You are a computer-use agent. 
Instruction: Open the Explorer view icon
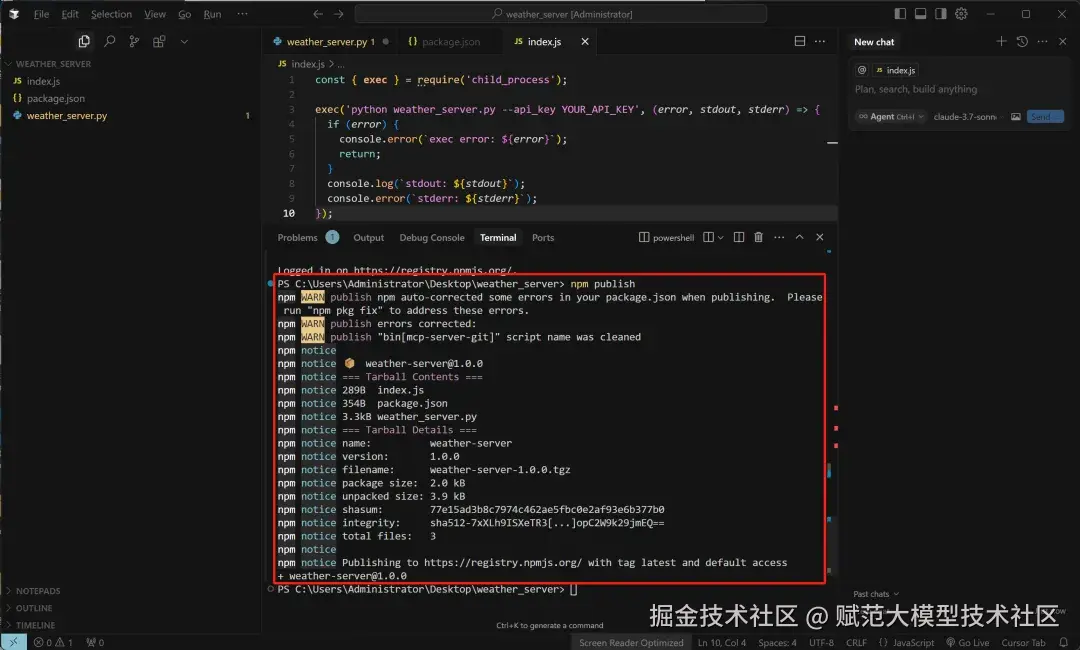(x=84, y=41)
